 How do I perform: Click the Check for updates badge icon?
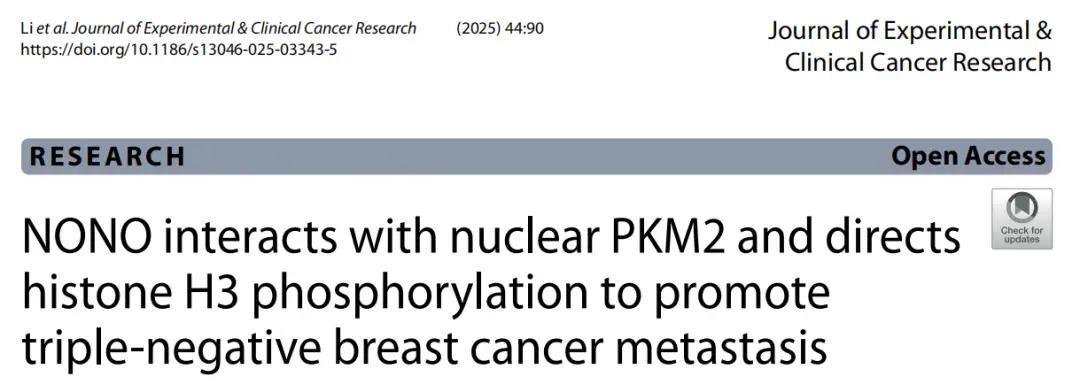(x=1021, y=218)
